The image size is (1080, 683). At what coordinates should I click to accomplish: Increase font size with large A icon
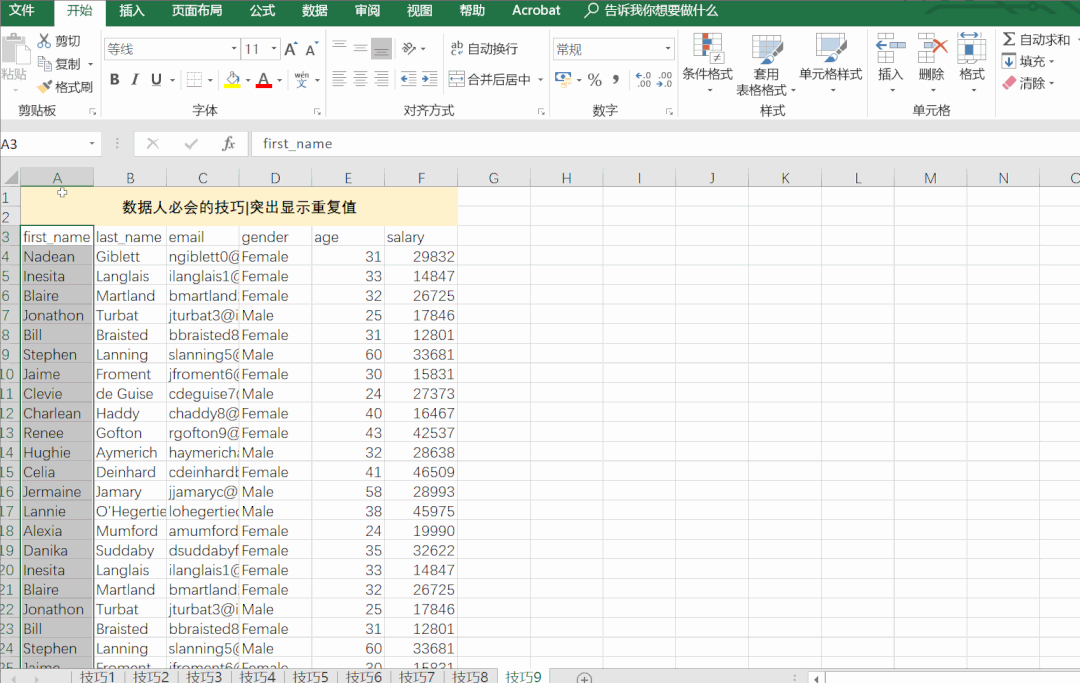[291, 49]
